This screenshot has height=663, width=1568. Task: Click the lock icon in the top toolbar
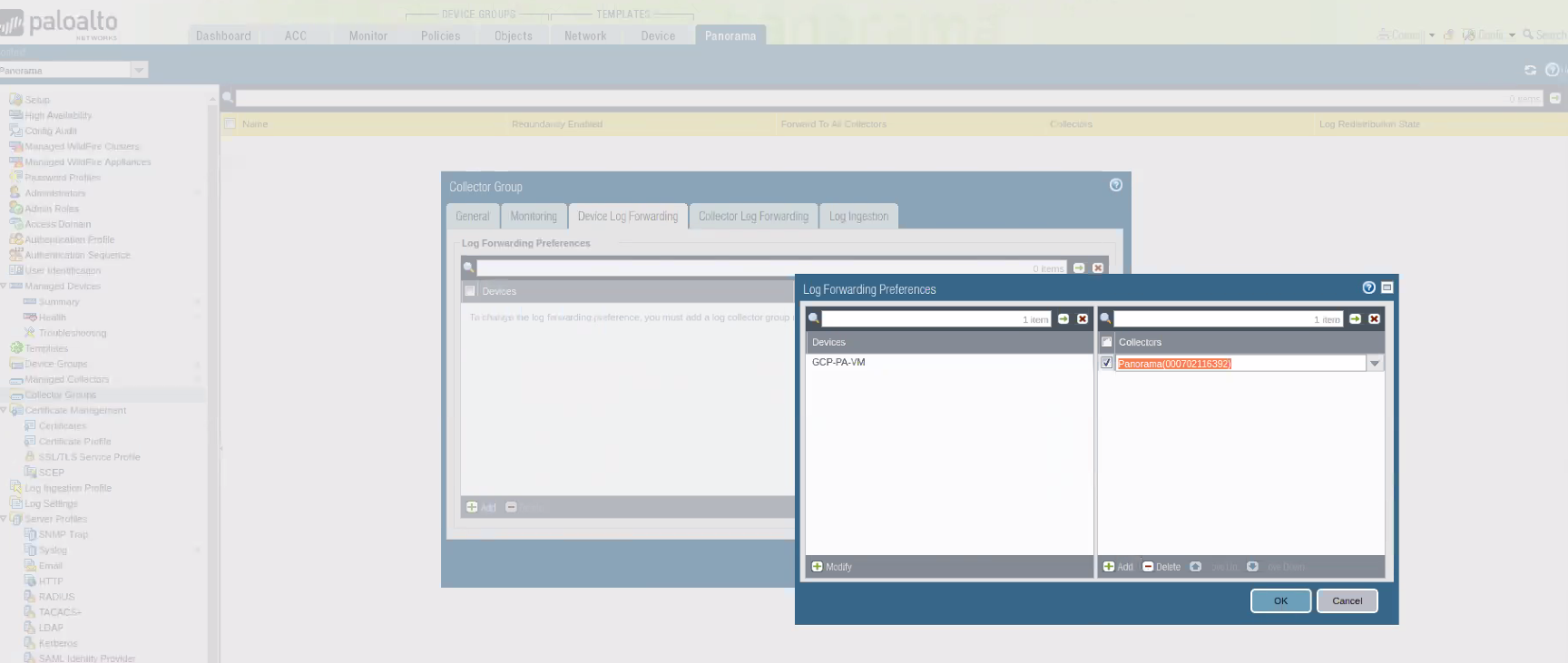pyautogui.click(x=1449, y=35)
